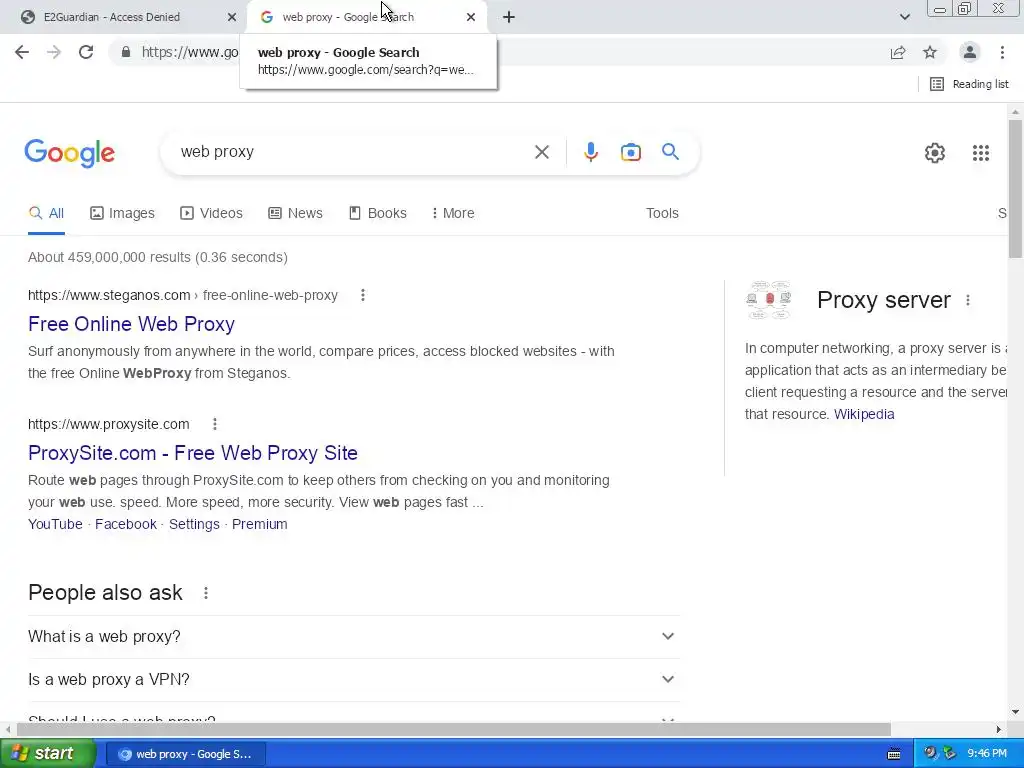Open the More search categories menu
1024x768 pixels.
[453, 214]
